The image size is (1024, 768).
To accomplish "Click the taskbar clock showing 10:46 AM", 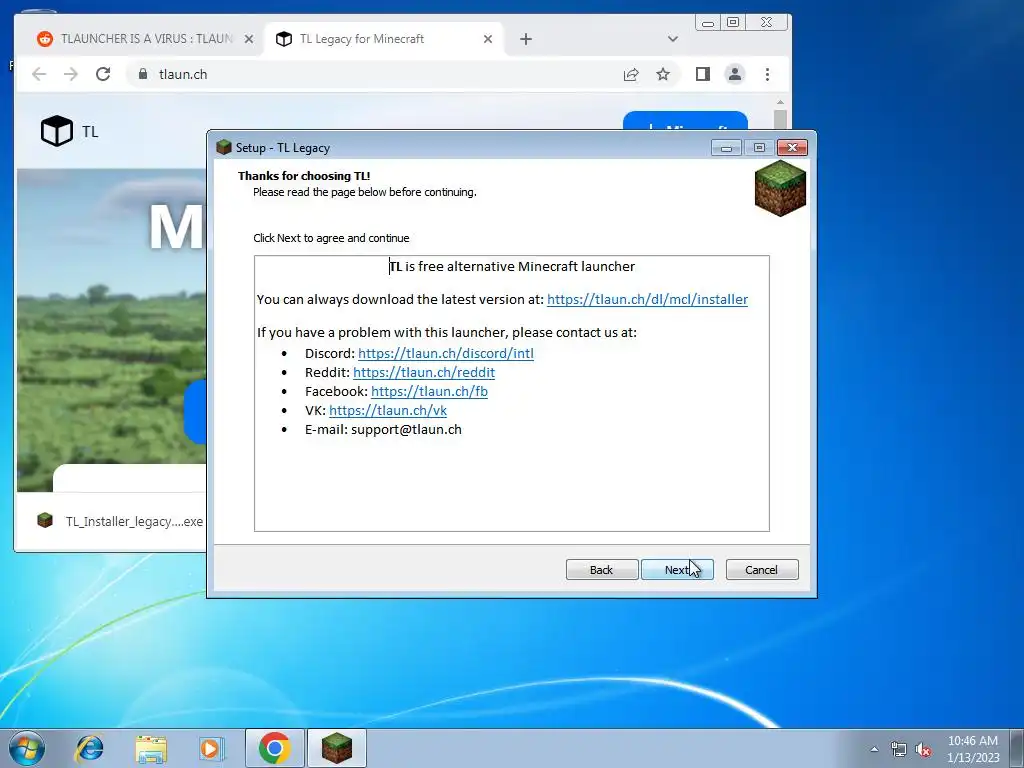I will [973, 749].
